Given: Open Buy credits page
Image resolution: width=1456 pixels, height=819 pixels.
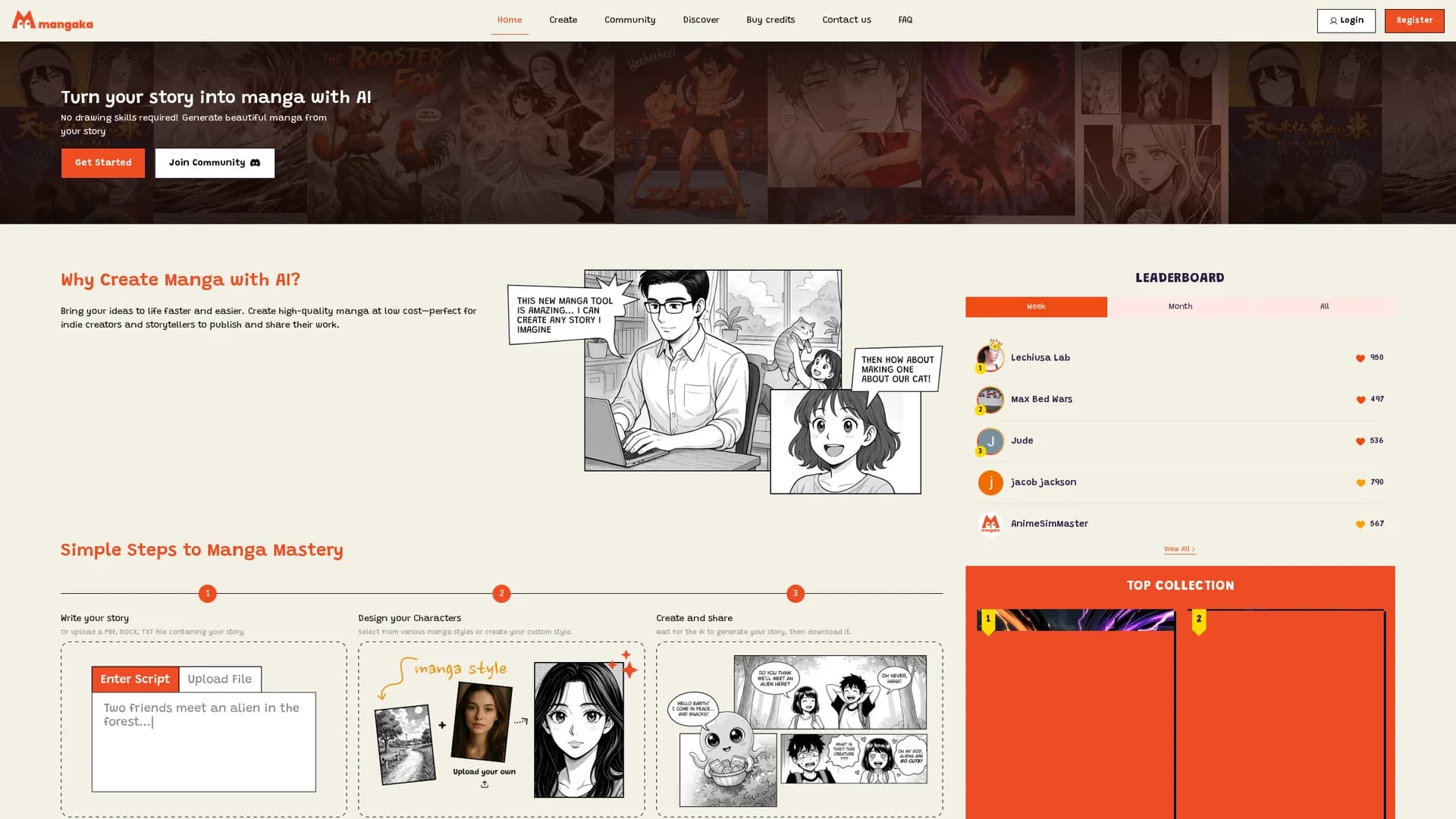Looking at the screenshot, I should click(770, 20).
